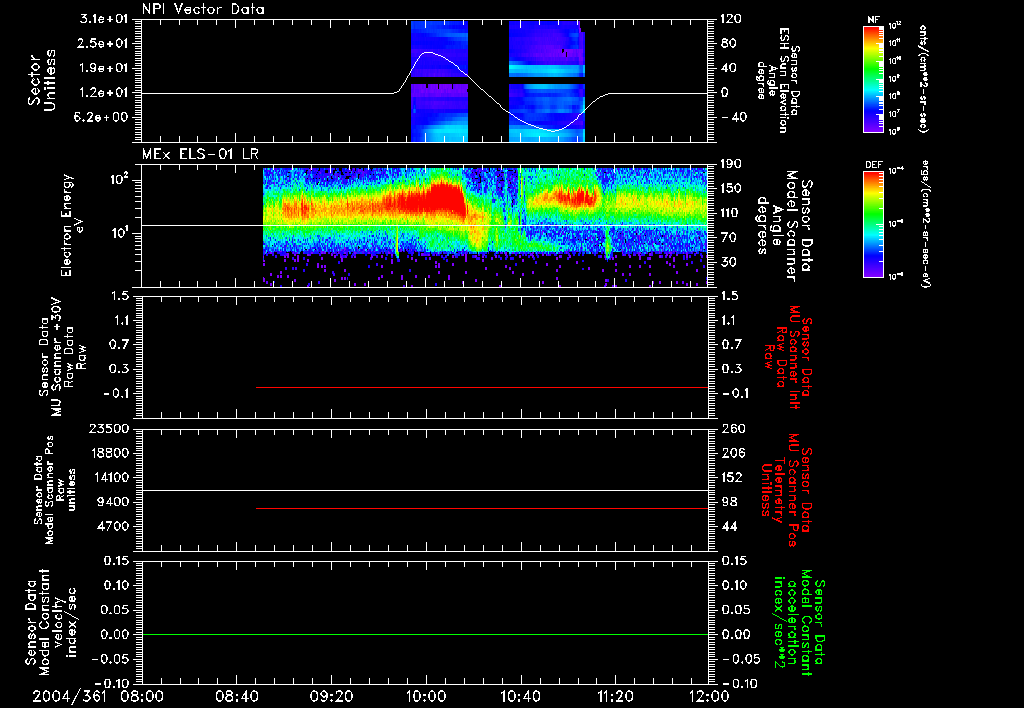Click the first blue NPI data block
Image resolution: width=1024 pixels, height=708 pixels.
[x=439, y=80]
